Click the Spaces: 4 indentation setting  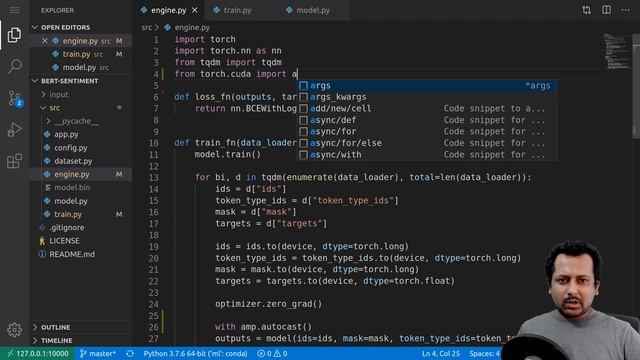(x=484, y=353)
